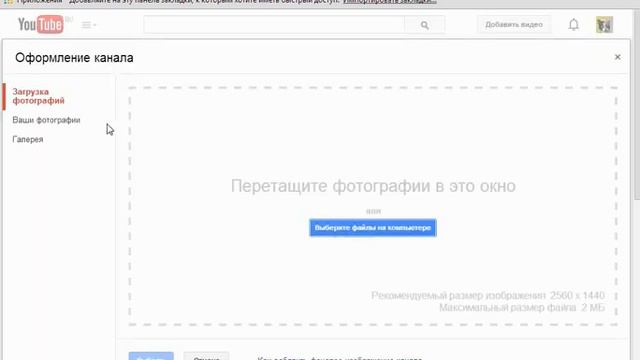The height and width of the screenshot is (360, 640).
Task: Click 'Перетащите фотографии в это окно' text
Action: [373, 186]
